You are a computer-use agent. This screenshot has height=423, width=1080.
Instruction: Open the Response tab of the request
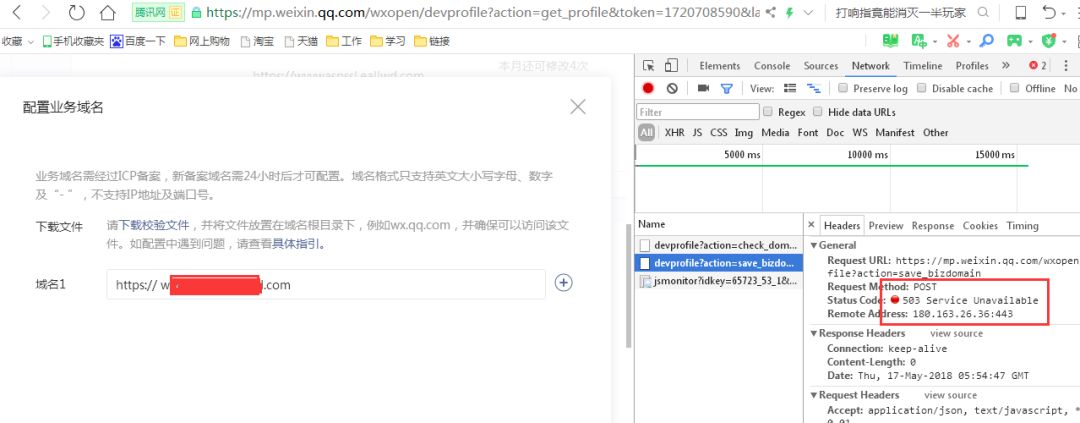click(933, 225)
